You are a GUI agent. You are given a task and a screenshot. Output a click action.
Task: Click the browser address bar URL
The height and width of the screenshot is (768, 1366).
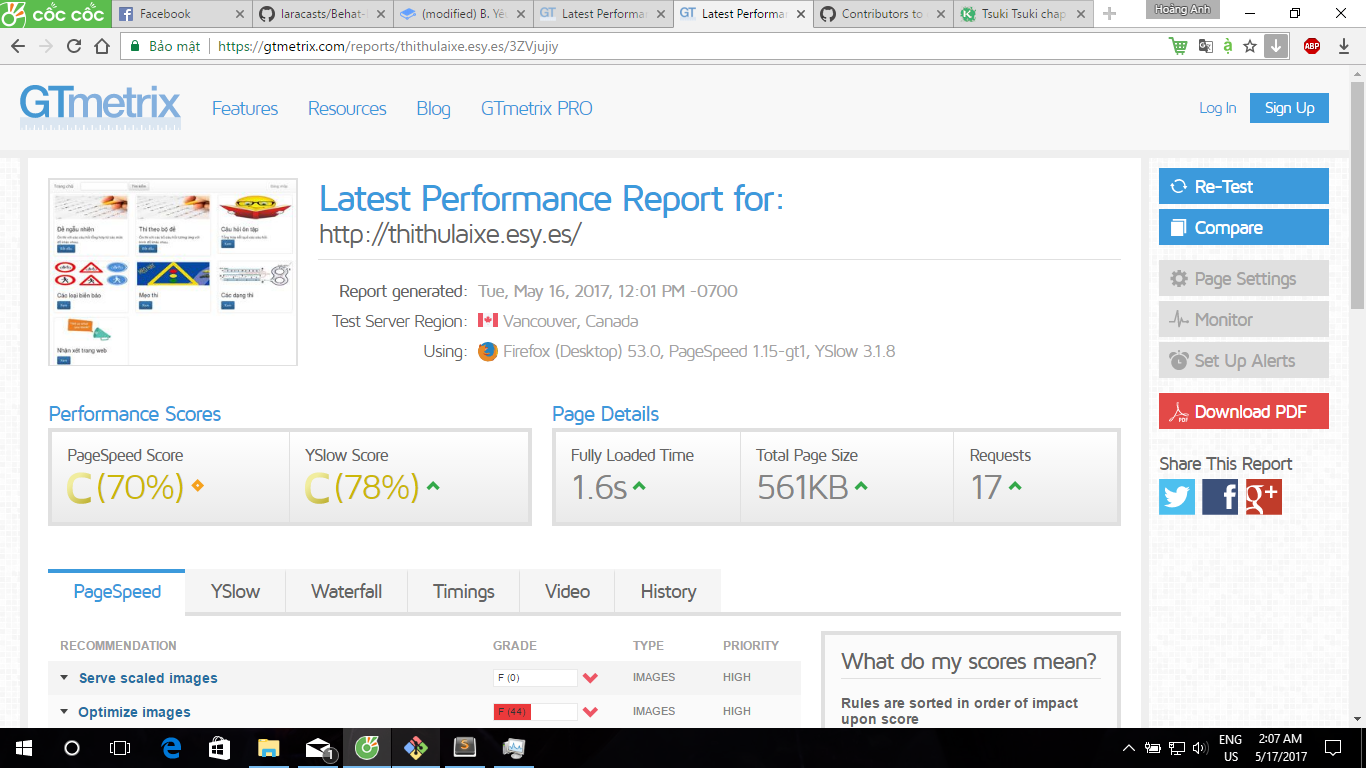click(x=388, y=46)
